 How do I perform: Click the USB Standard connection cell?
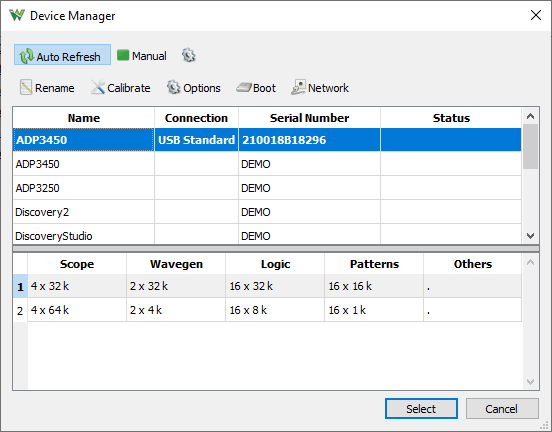pyautogui.click(x=196, y=140)
